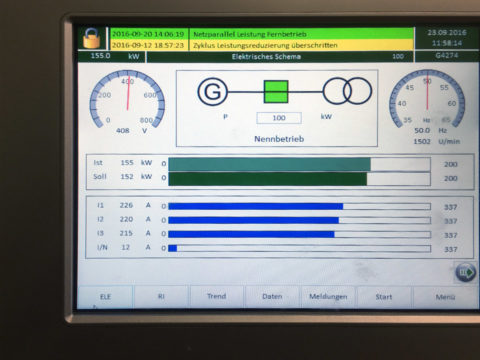Tap the Start button

coord(384,296)
